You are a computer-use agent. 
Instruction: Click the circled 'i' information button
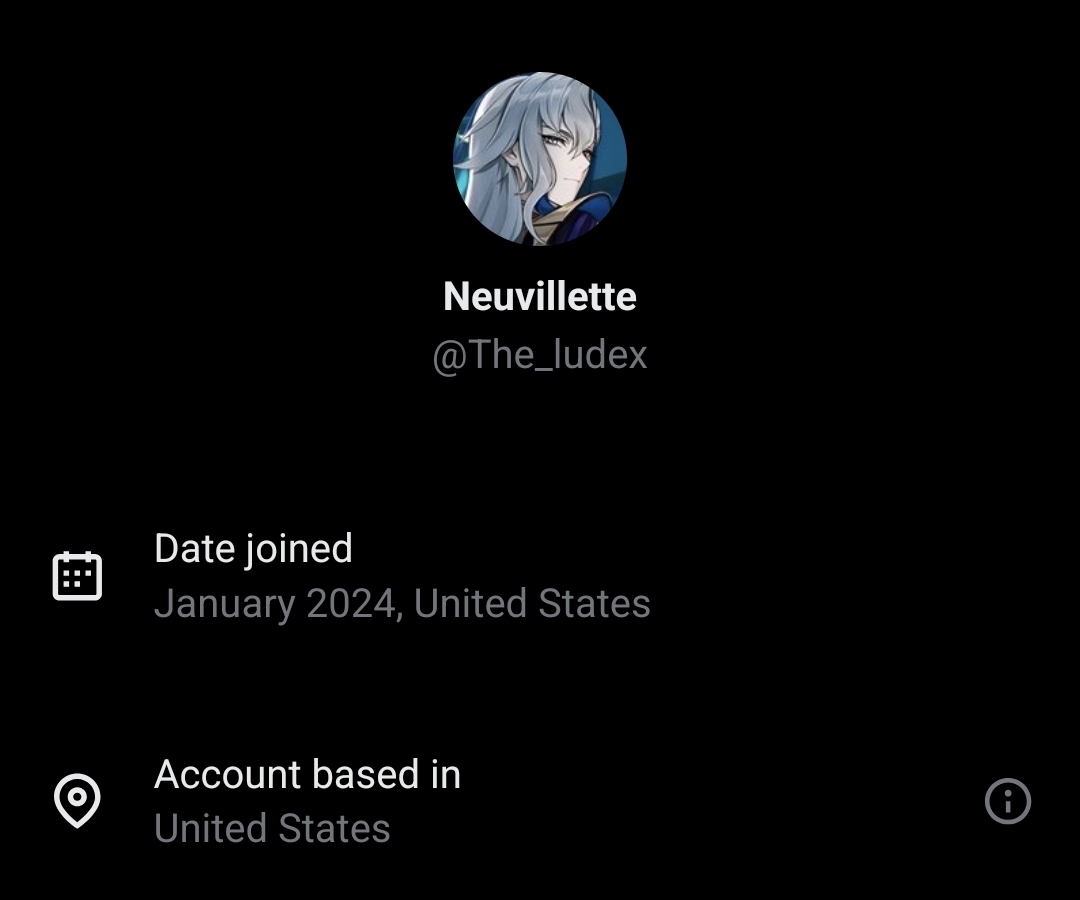(x=1007, y=801)
